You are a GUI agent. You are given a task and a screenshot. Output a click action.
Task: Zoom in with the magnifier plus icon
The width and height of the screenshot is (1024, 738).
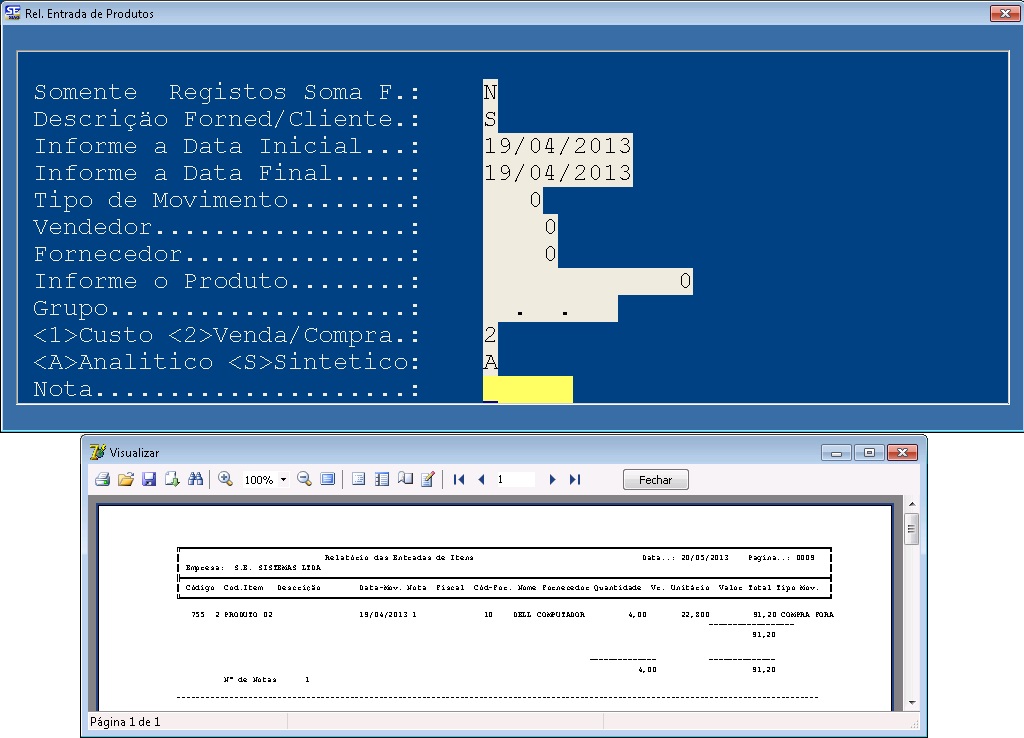225,480
